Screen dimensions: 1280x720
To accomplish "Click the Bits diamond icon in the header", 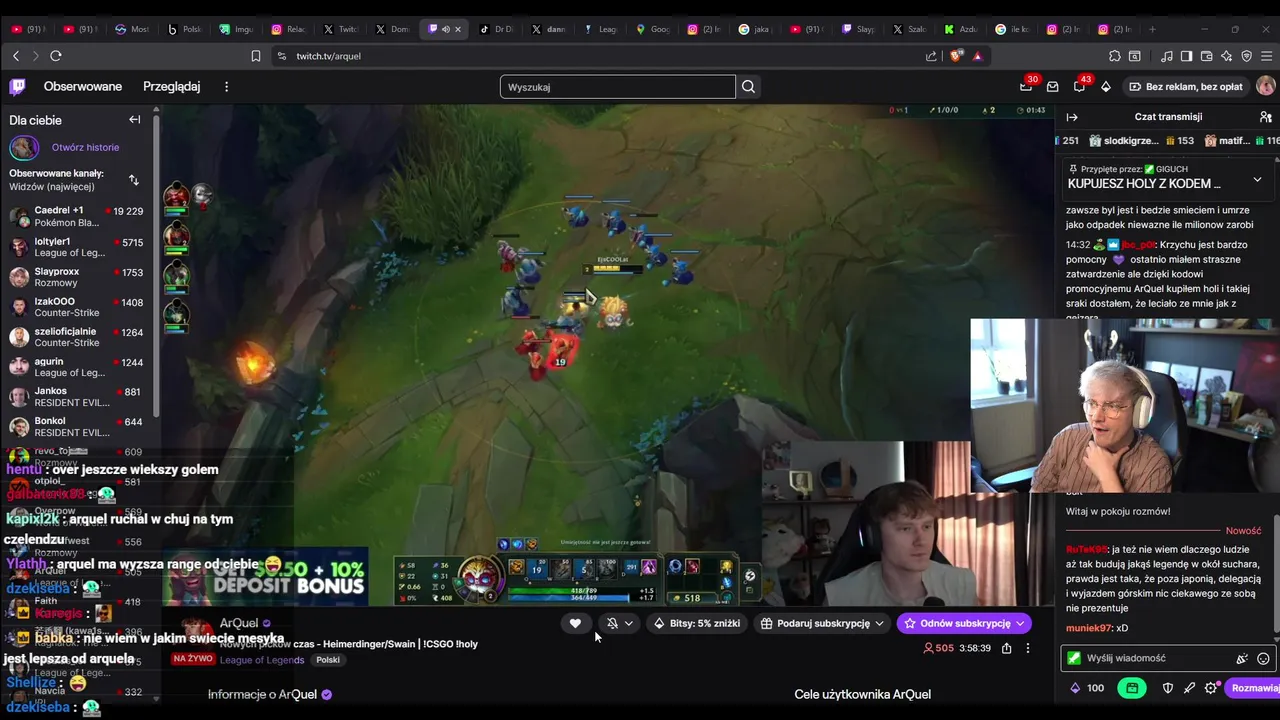I will pos(1106,87).
